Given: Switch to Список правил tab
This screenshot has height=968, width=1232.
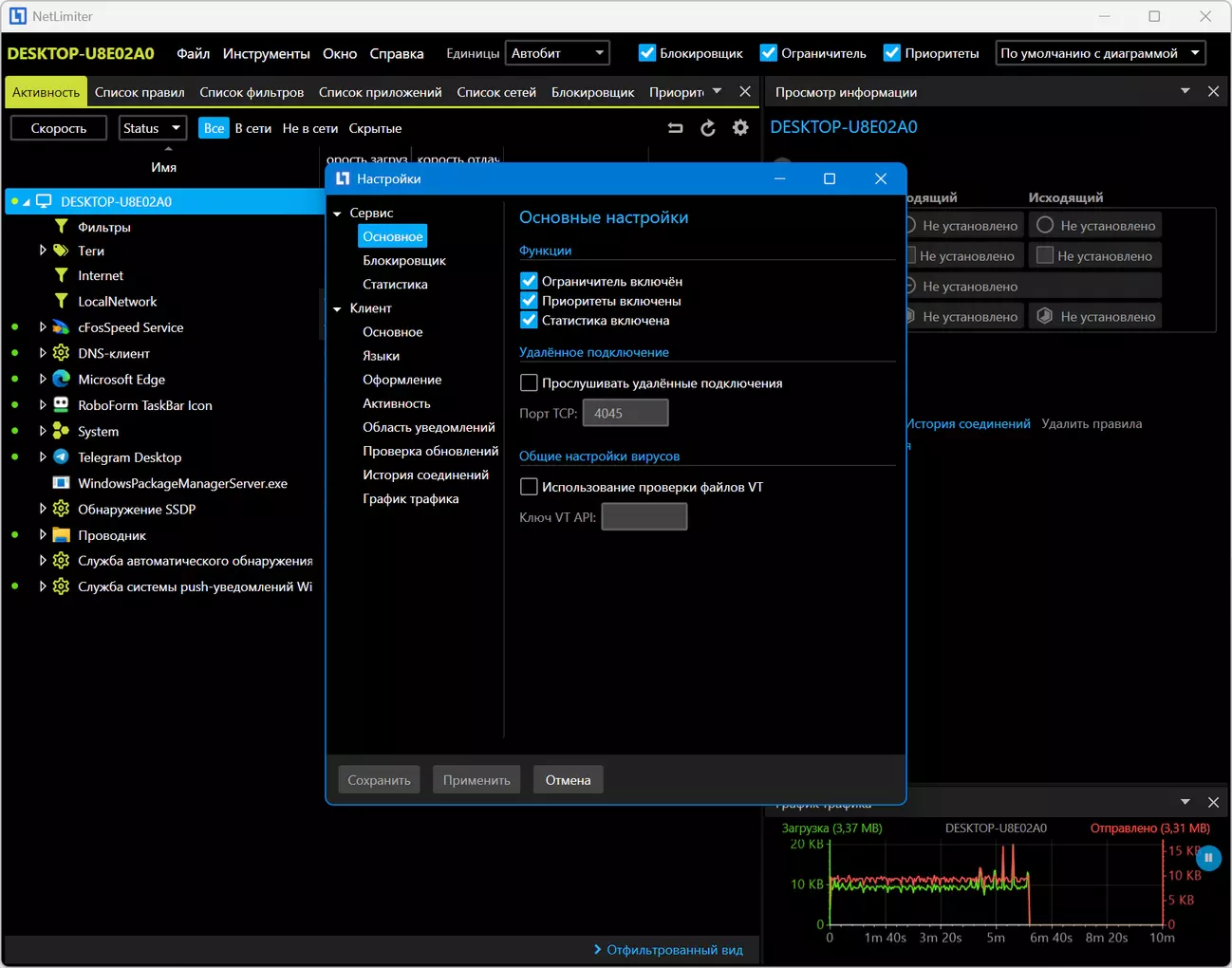Looking at the screenshot, I should tap(140, 92).
